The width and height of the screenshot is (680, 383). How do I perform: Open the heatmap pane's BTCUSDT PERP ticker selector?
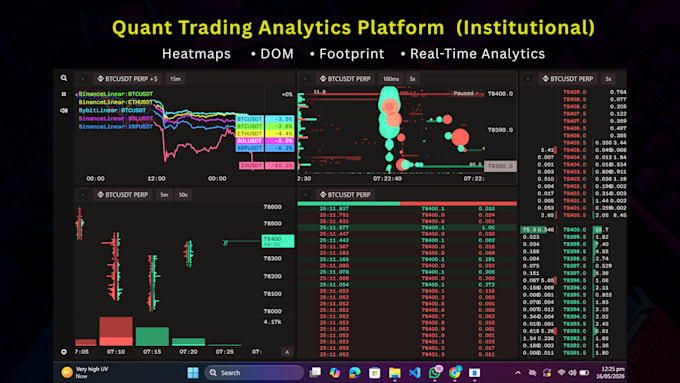coord(345,79)
